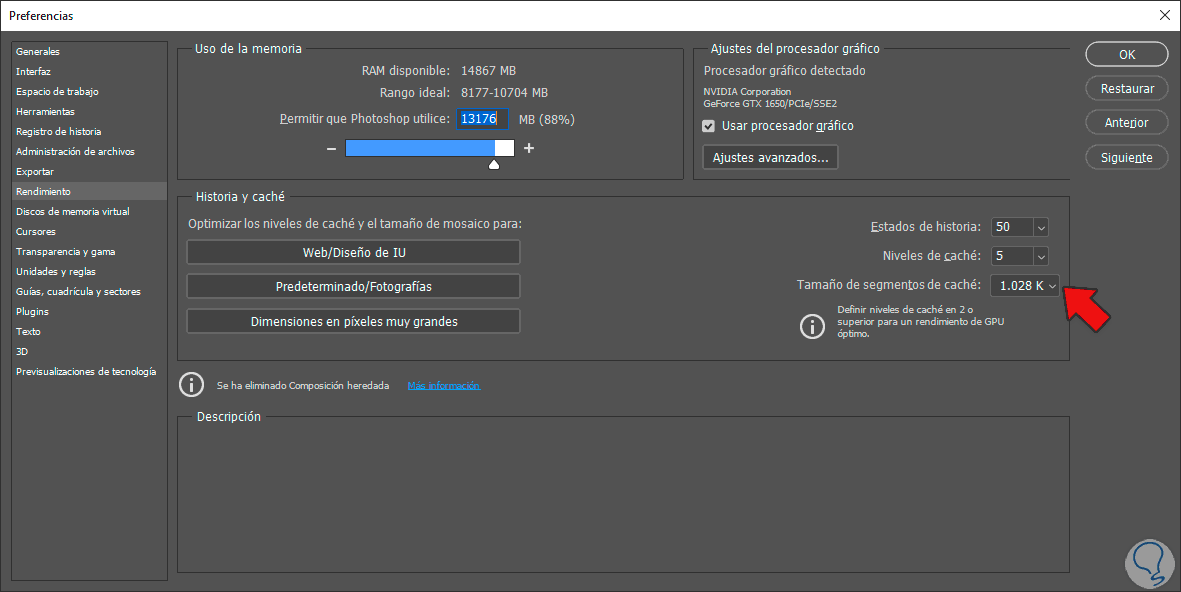
Task: Click the minus icon to decrease memory
Action: (331, 148)
